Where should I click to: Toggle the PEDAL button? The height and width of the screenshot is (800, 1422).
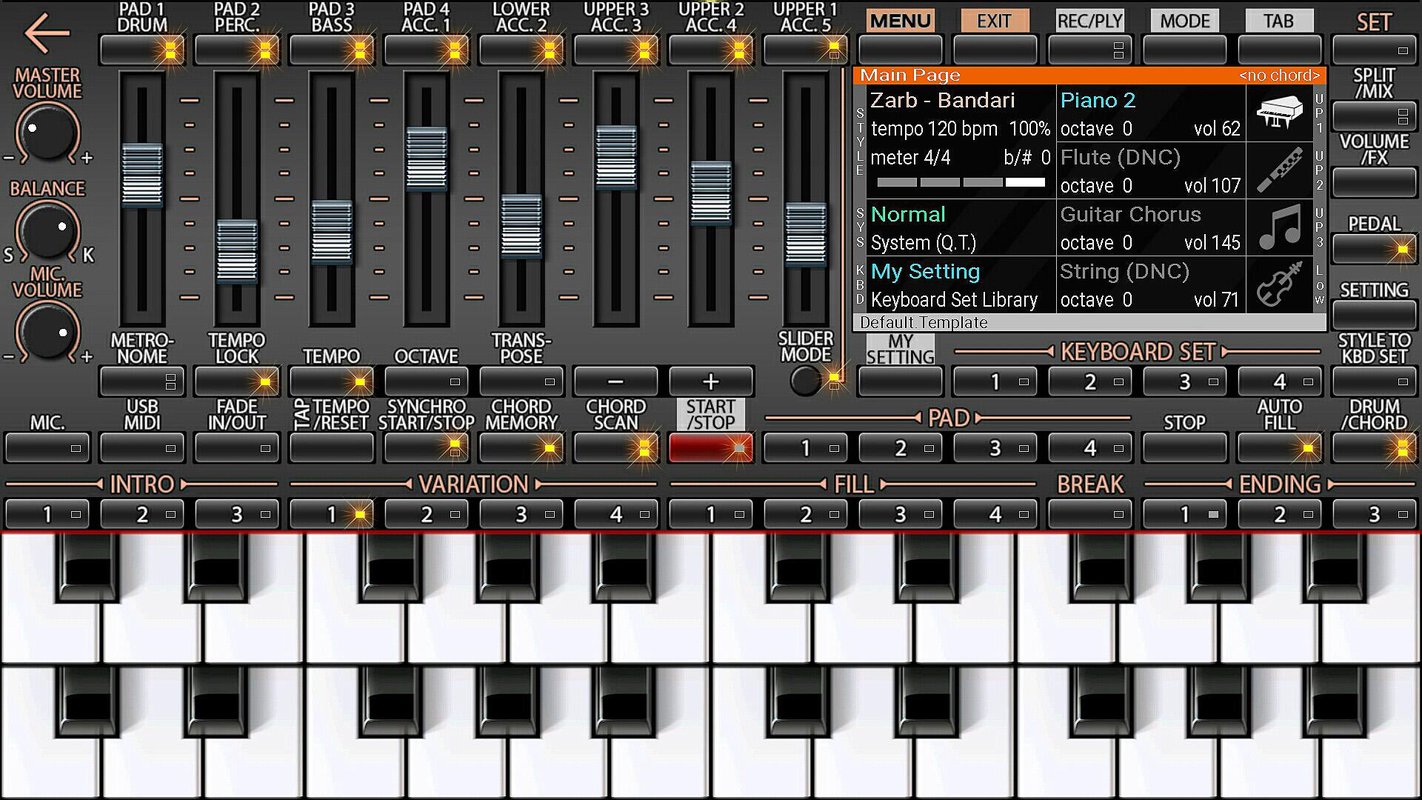coord(1375,249)
